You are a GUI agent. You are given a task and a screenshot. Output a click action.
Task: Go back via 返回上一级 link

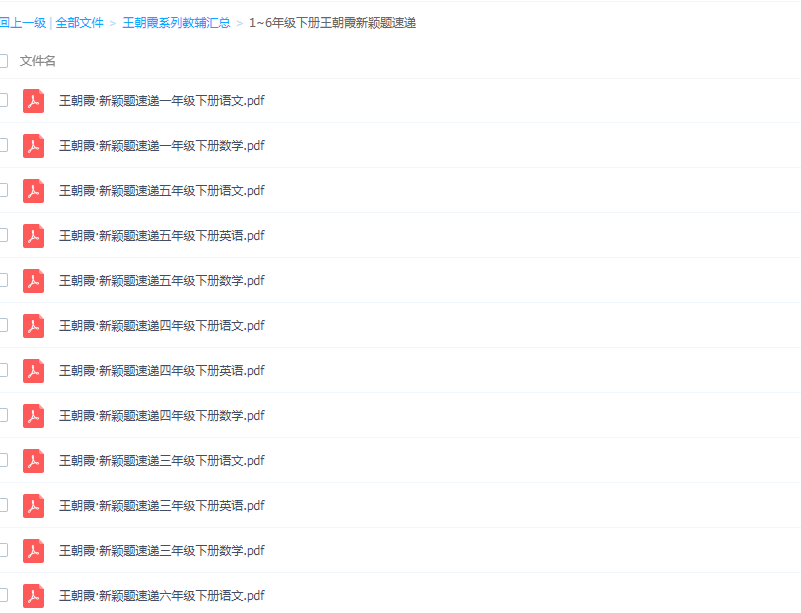(22, 23)
